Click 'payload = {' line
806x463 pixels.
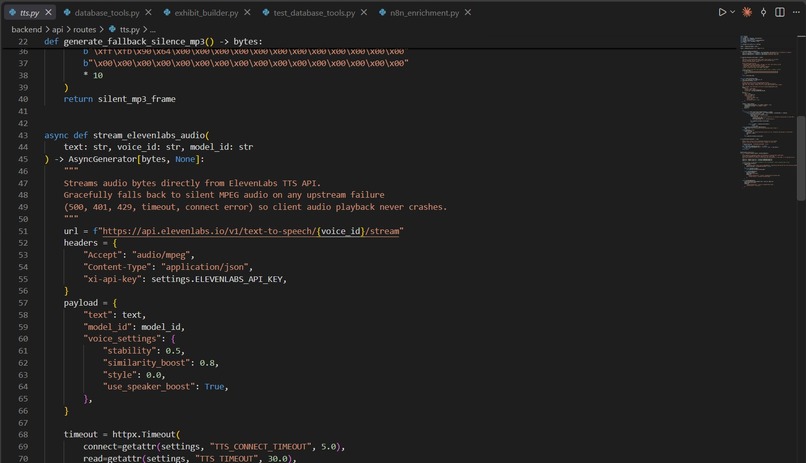click(90, 303)
